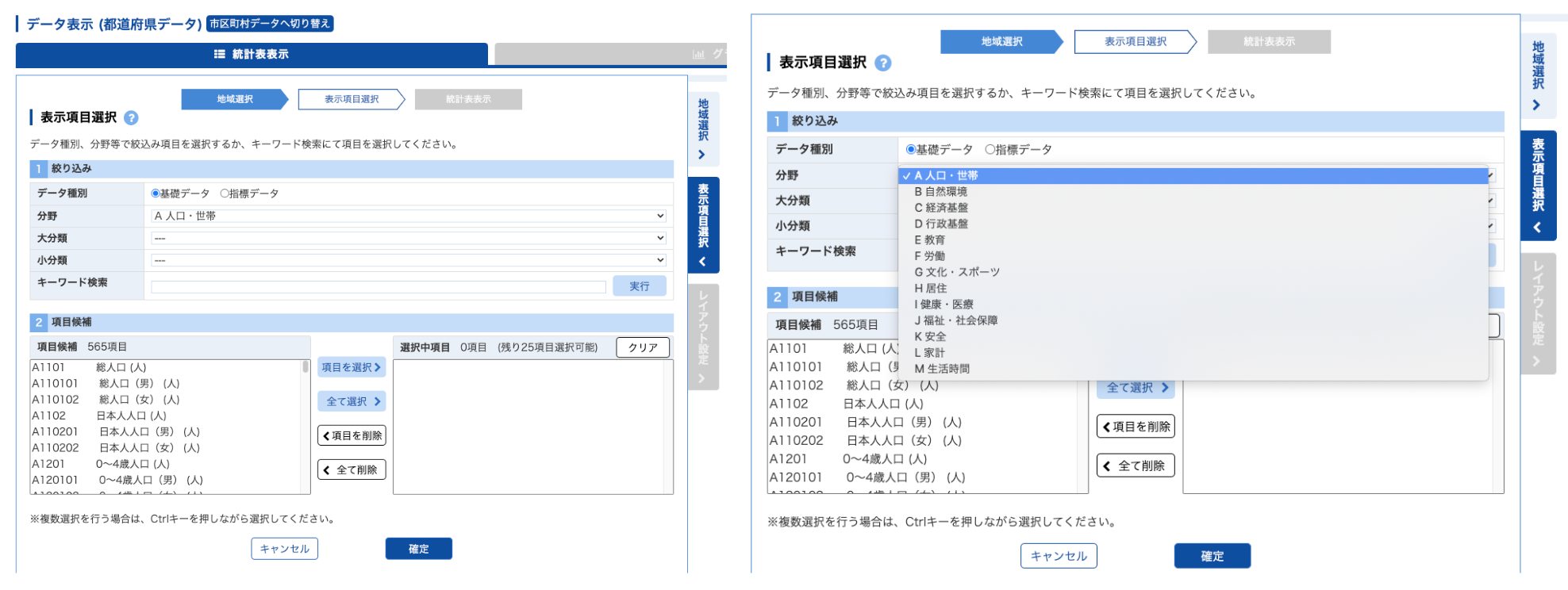
Task: Choose C 経済基盤 from the open dropdown list
Action: [x=941, y=208]
